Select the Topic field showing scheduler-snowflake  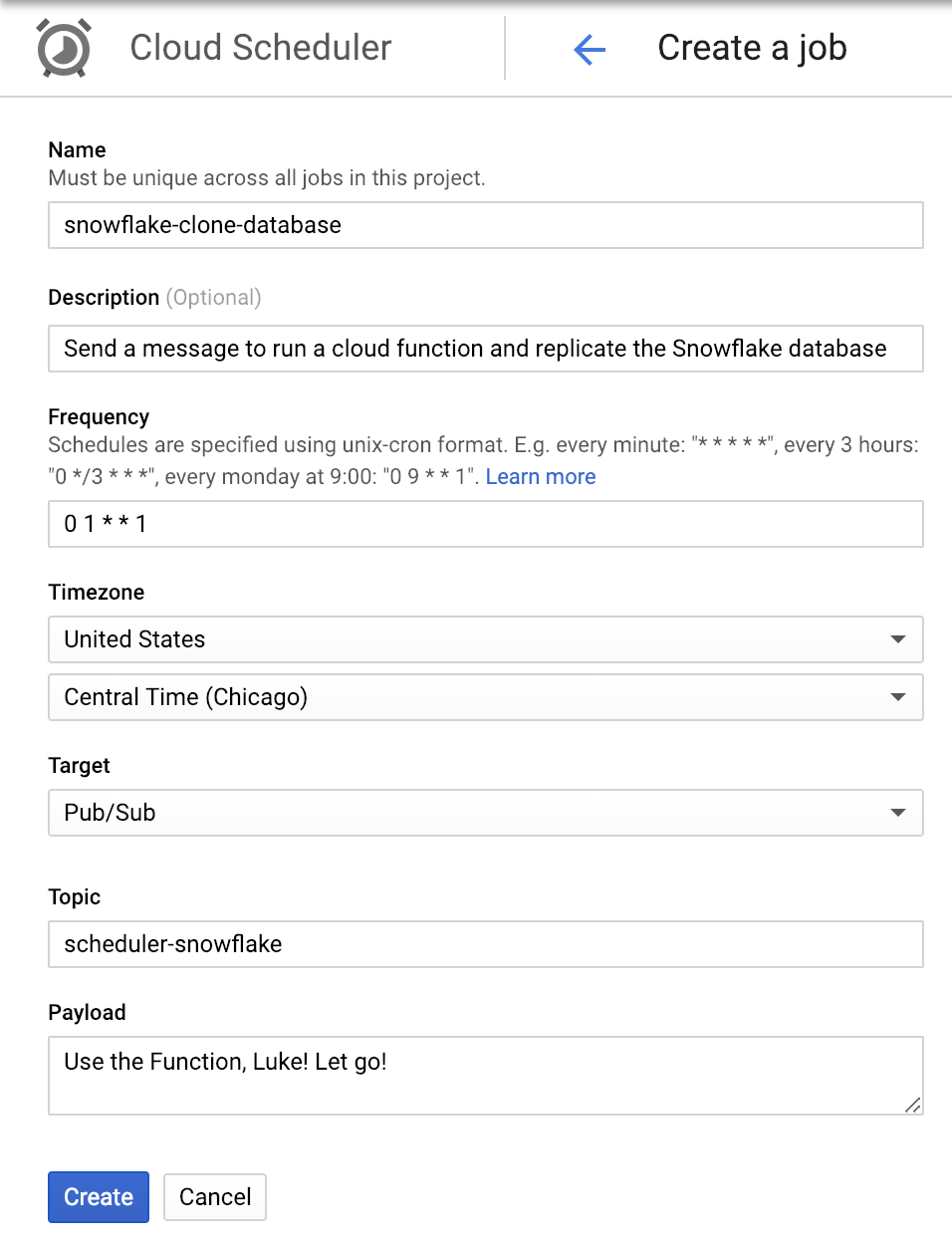click(485, 944)
